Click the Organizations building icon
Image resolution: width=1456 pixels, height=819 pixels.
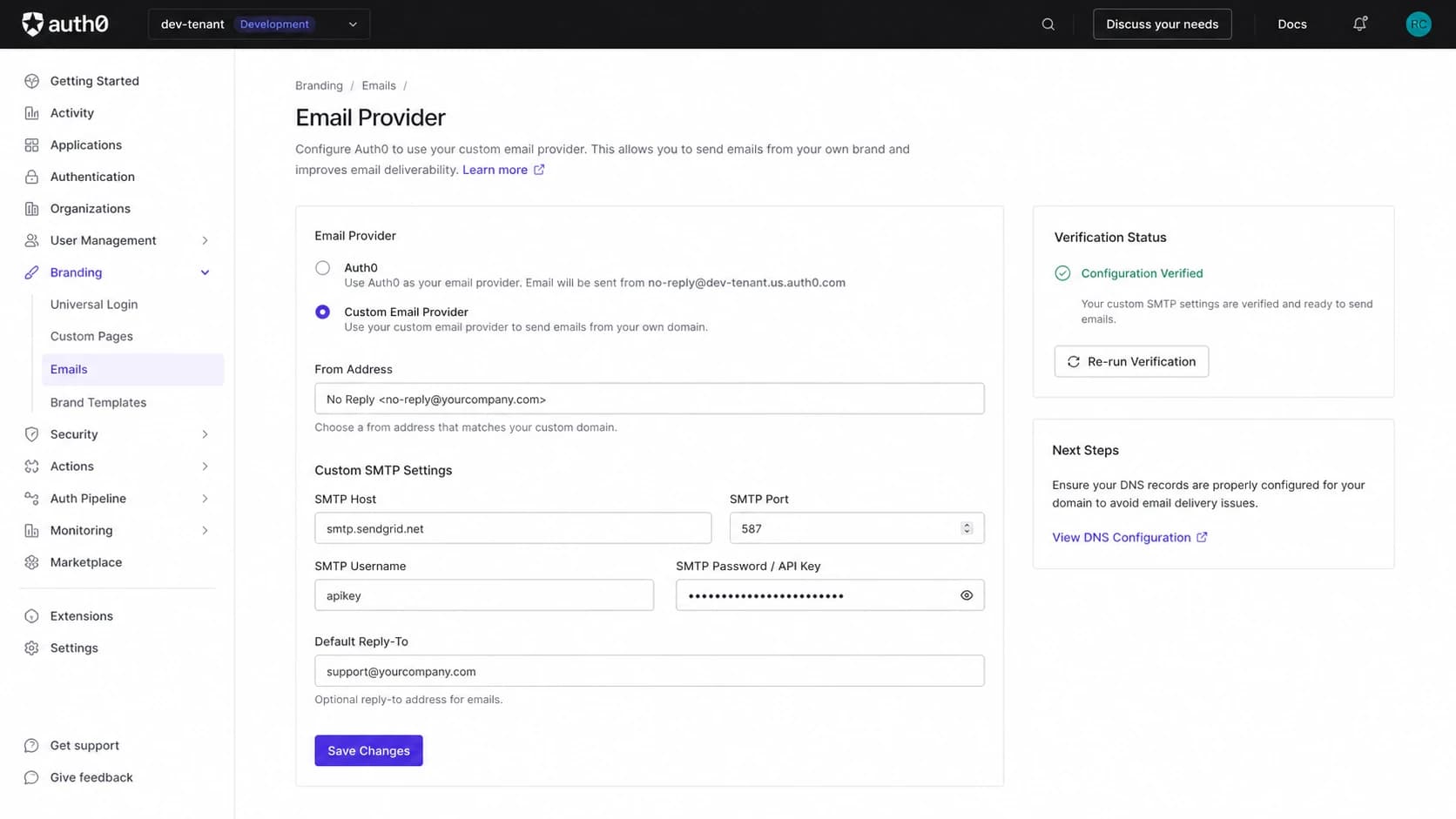point(32,209)
